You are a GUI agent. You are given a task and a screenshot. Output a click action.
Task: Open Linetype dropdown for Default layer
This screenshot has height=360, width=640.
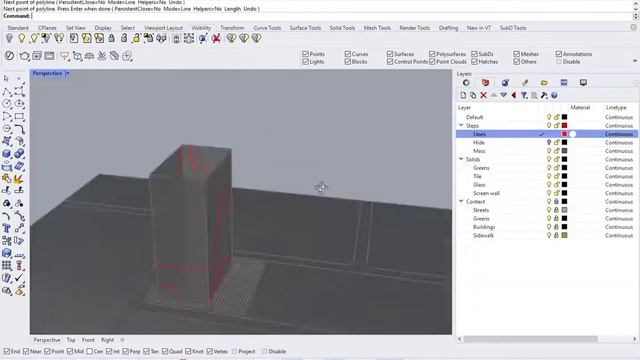[619, 117]
